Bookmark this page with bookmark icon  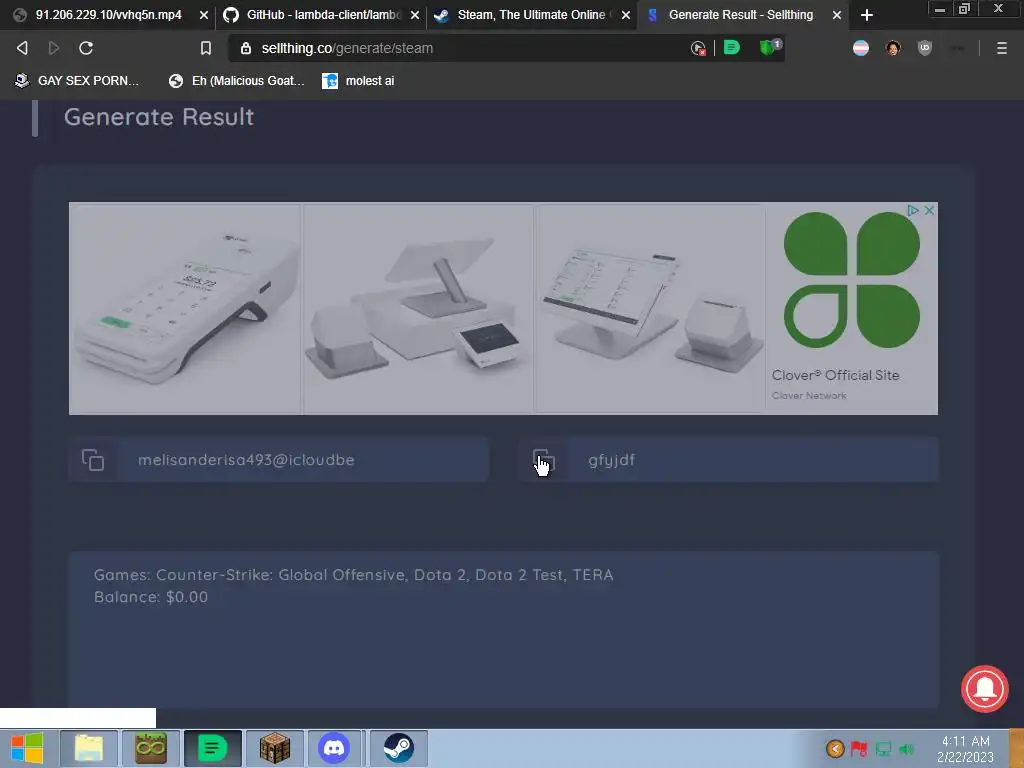click(x=206, y=48)
